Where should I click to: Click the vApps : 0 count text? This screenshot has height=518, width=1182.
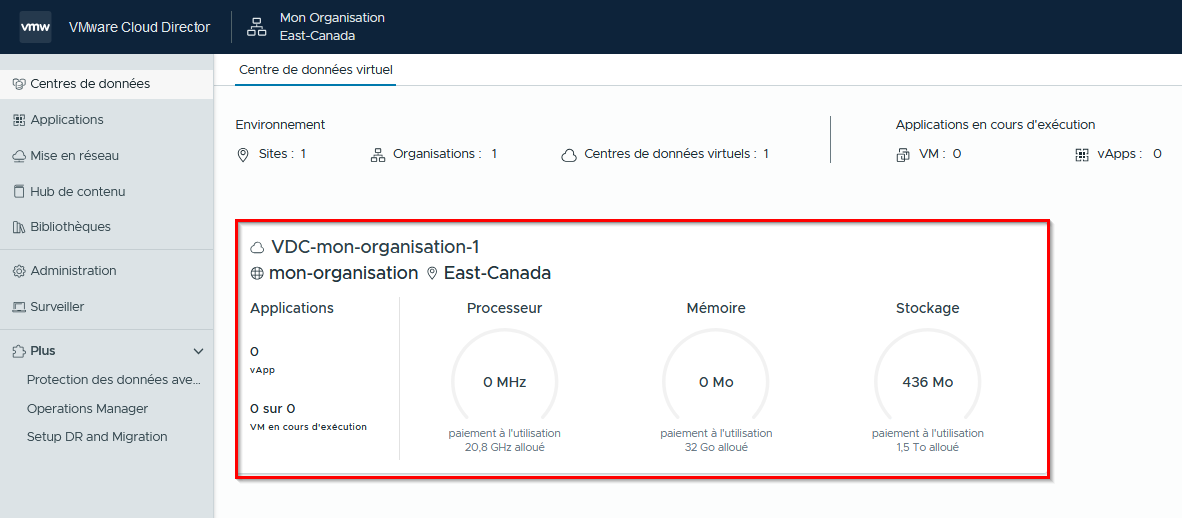[x=1129, y=154]
